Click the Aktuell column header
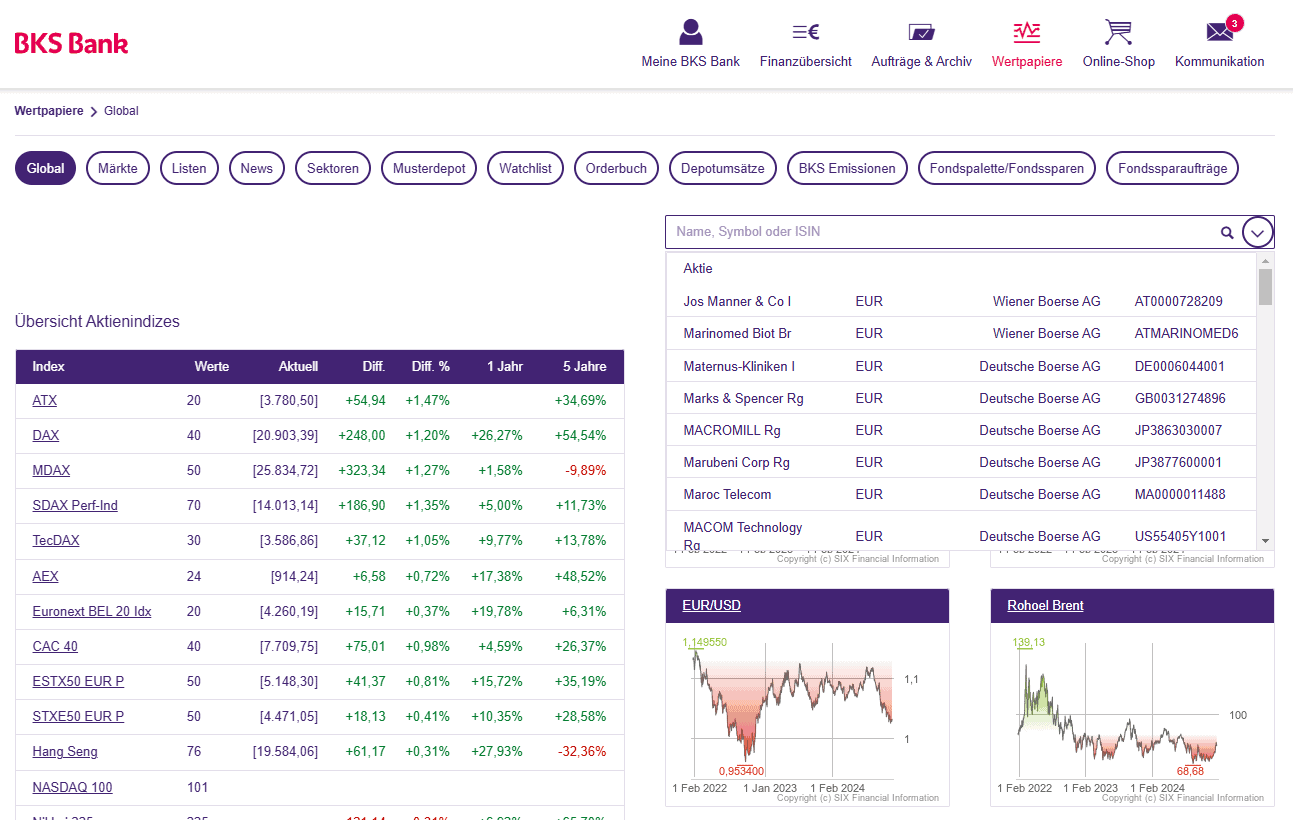The height and width of the screenshot is (820, 1293). tap(298, 366)
